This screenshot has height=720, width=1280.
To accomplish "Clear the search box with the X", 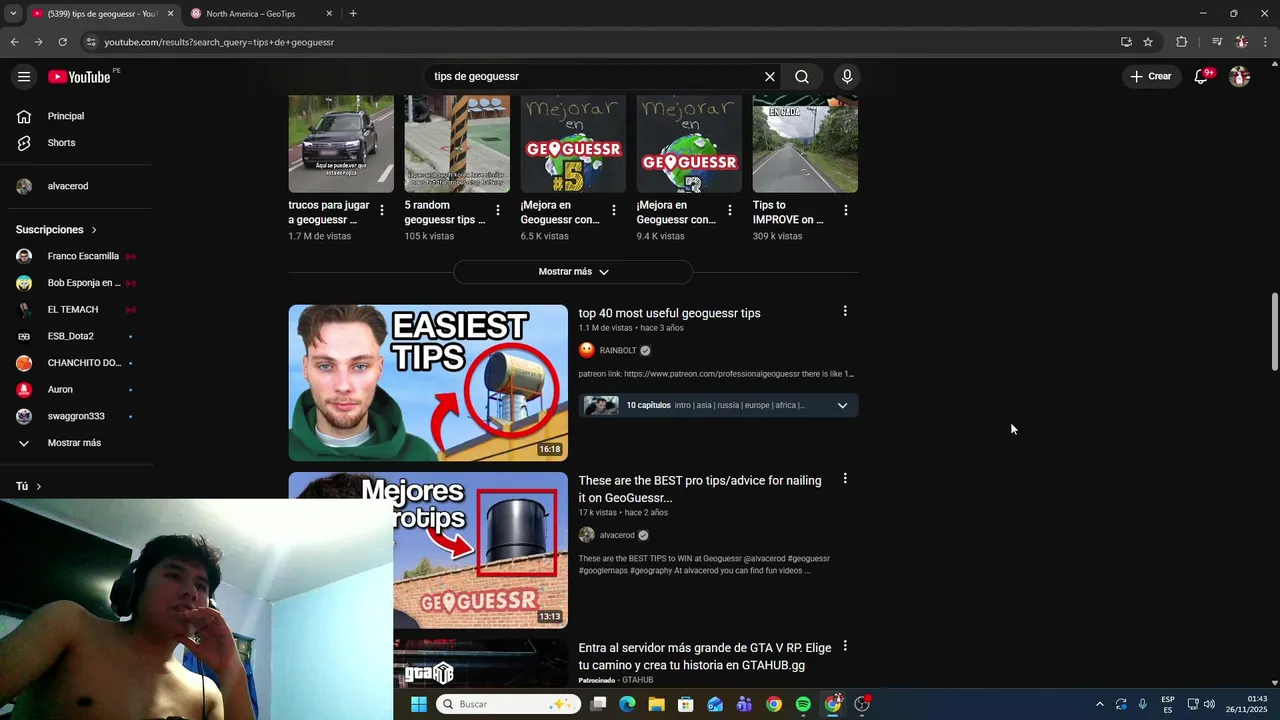I will (x=770, y=77).
